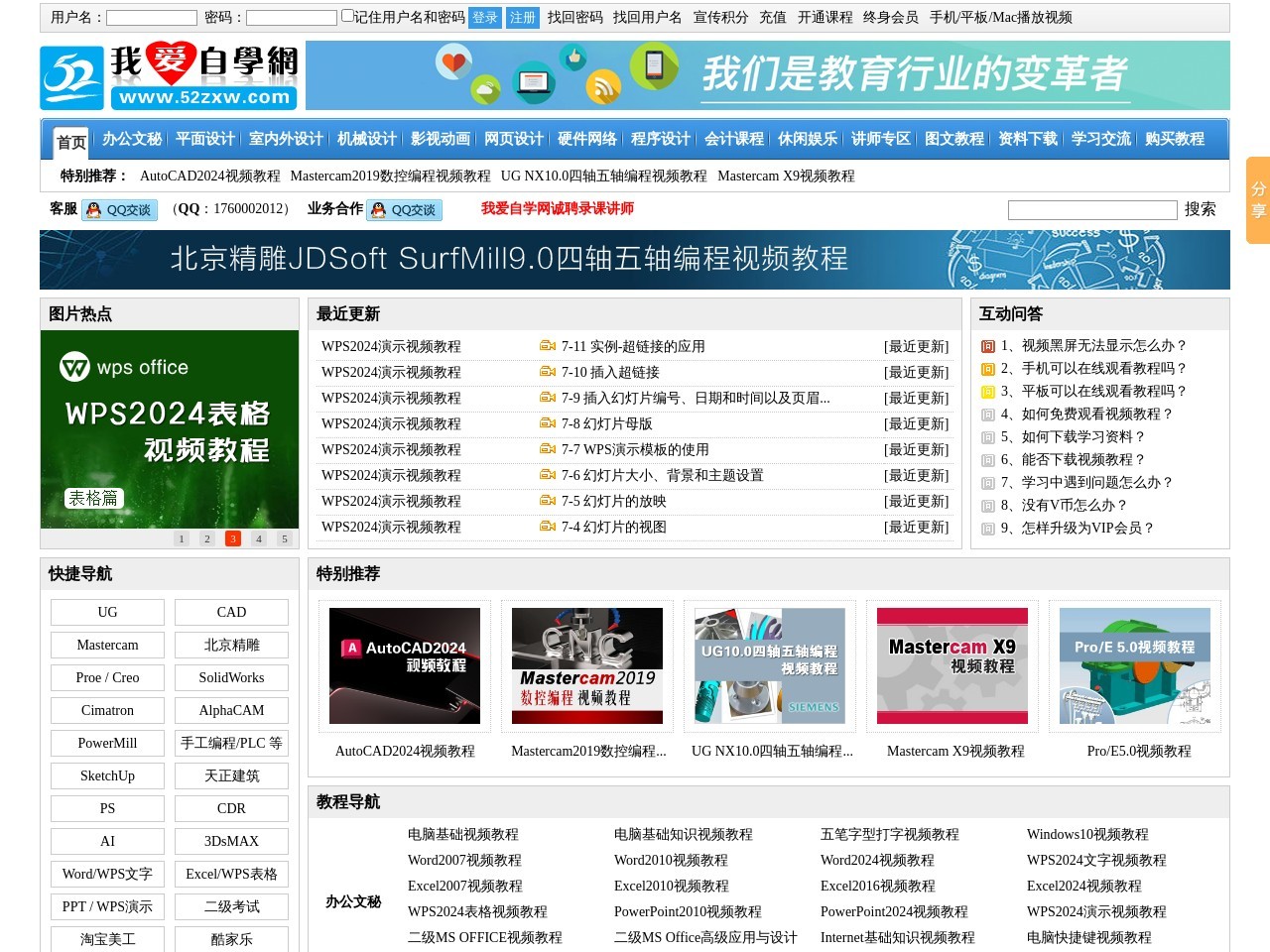Open the 首页 navigation tab
This screenshot has height=952, width=1270.
(x=71, y=143)
